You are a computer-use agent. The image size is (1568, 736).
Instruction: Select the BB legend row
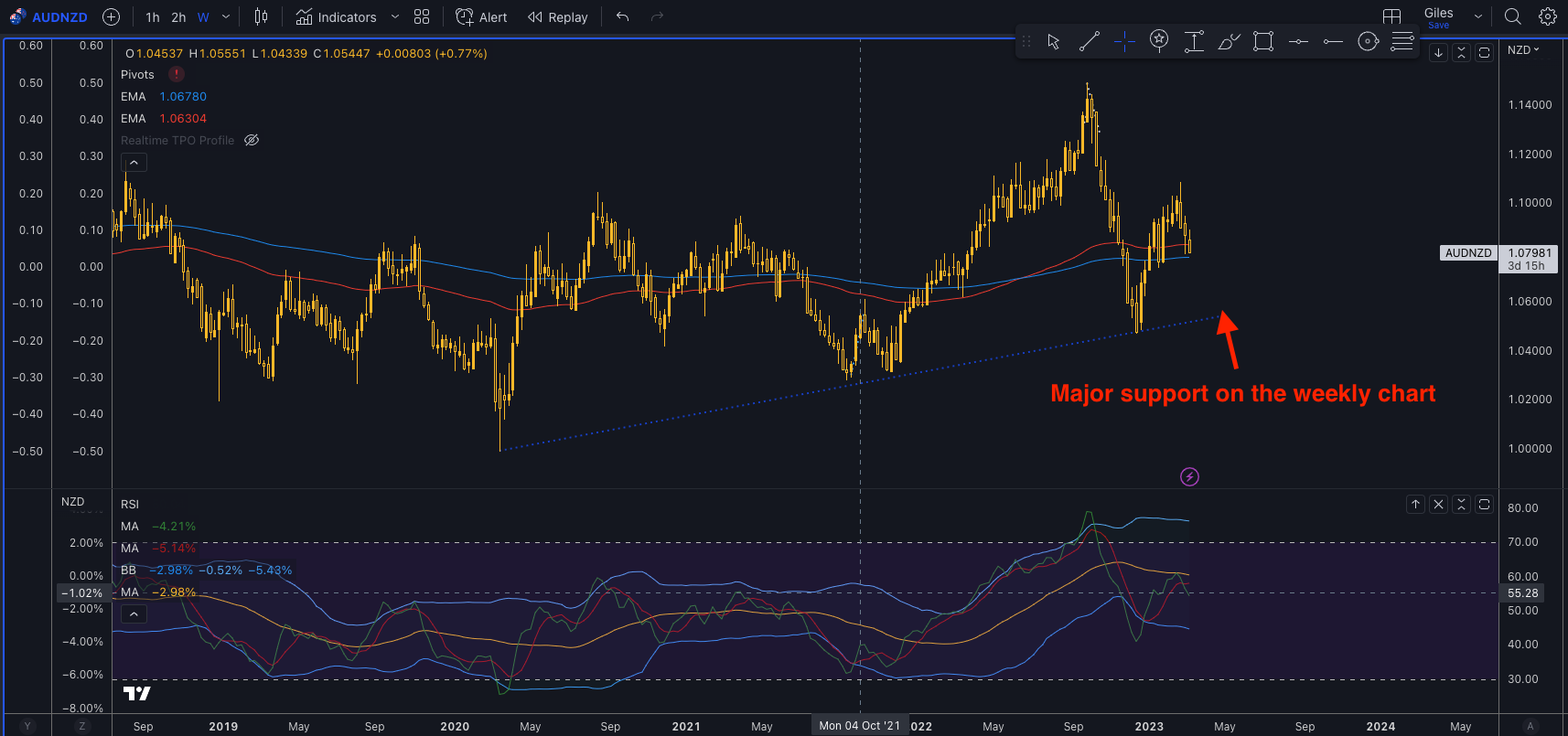[206, 570]
